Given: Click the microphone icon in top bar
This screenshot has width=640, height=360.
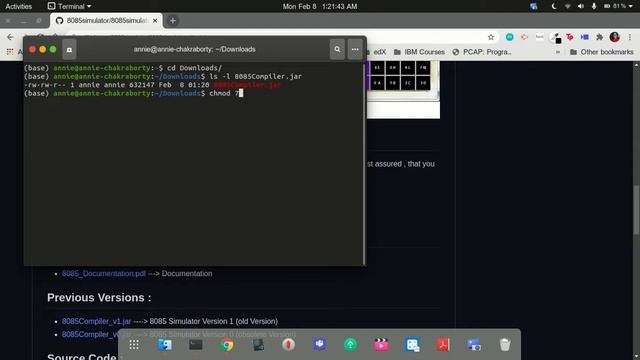Looking at the screenshot, I should click(594, 6).
